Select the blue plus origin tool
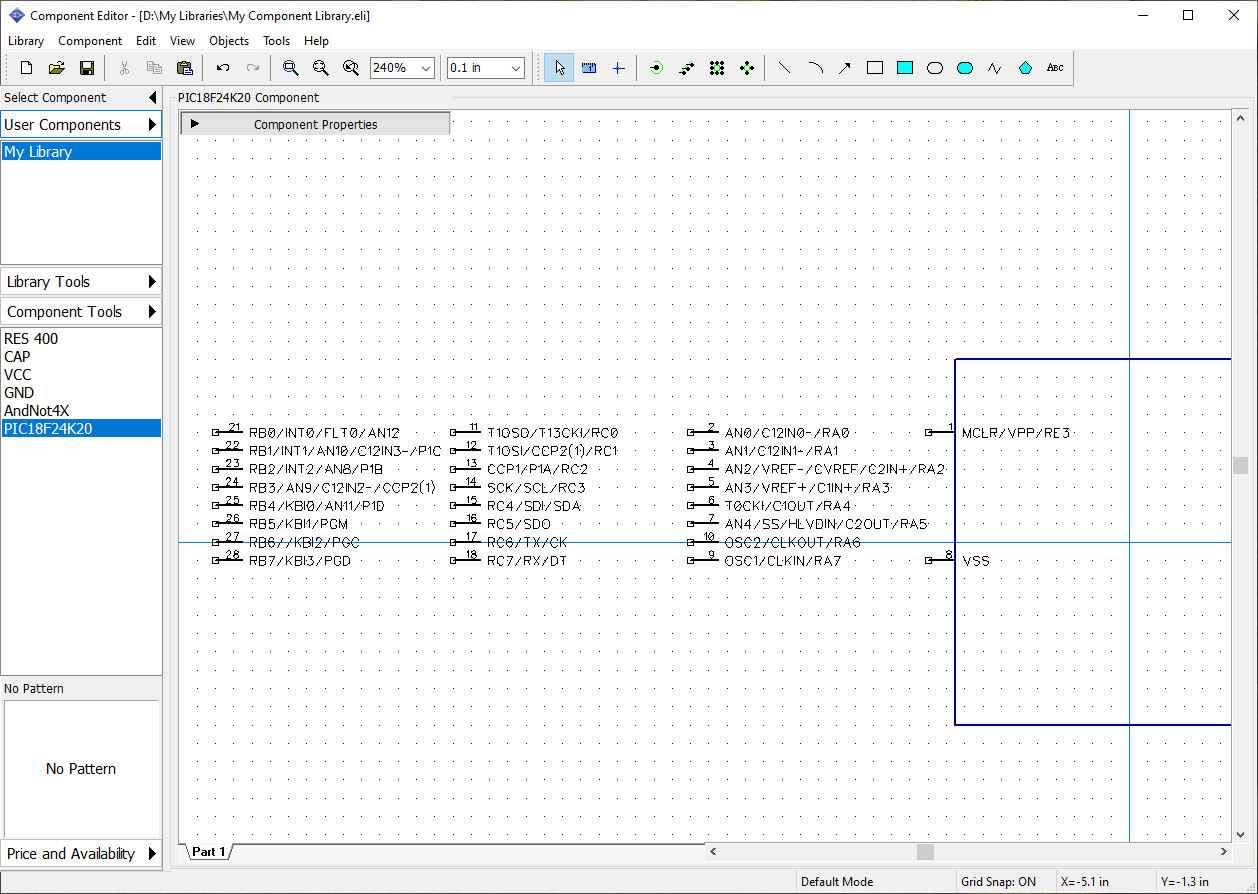This screenshot has width=1258, height=894. point(618,68)
